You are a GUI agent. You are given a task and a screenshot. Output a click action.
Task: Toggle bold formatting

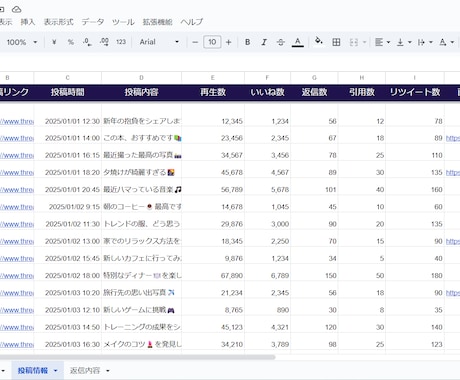tap(247, 42)
